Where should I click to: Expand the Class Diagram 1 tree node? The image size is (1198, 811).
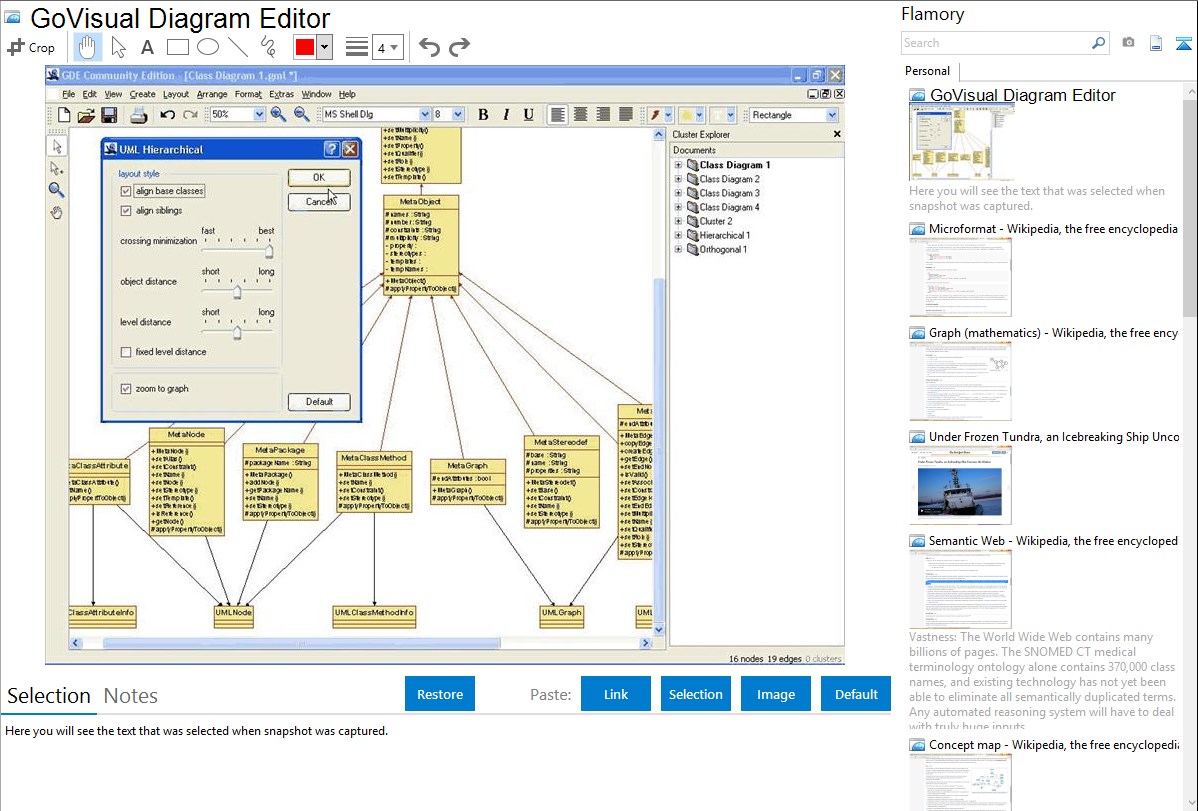[x=678, y=164]
